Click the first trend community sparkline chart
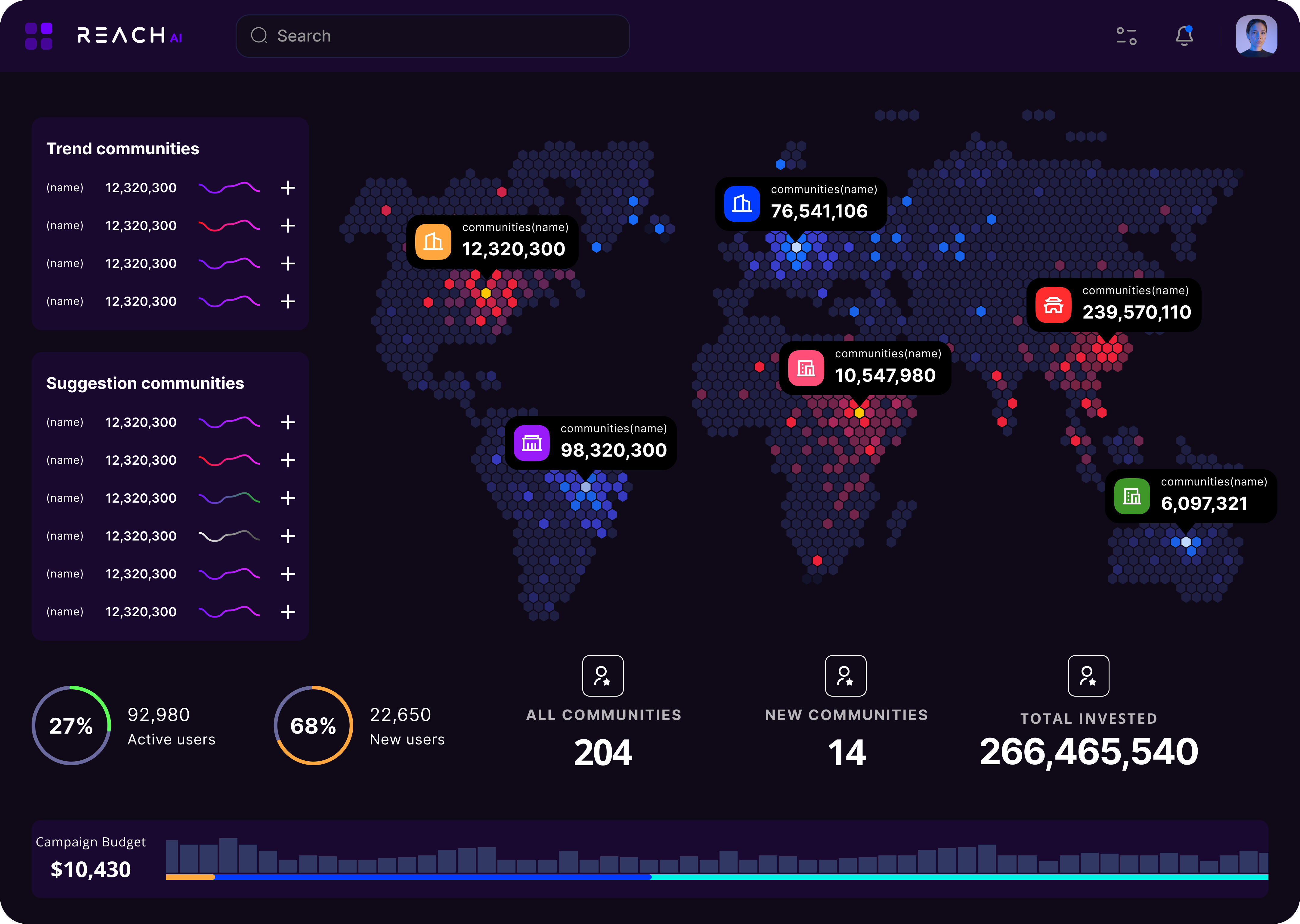 [229, 186]
